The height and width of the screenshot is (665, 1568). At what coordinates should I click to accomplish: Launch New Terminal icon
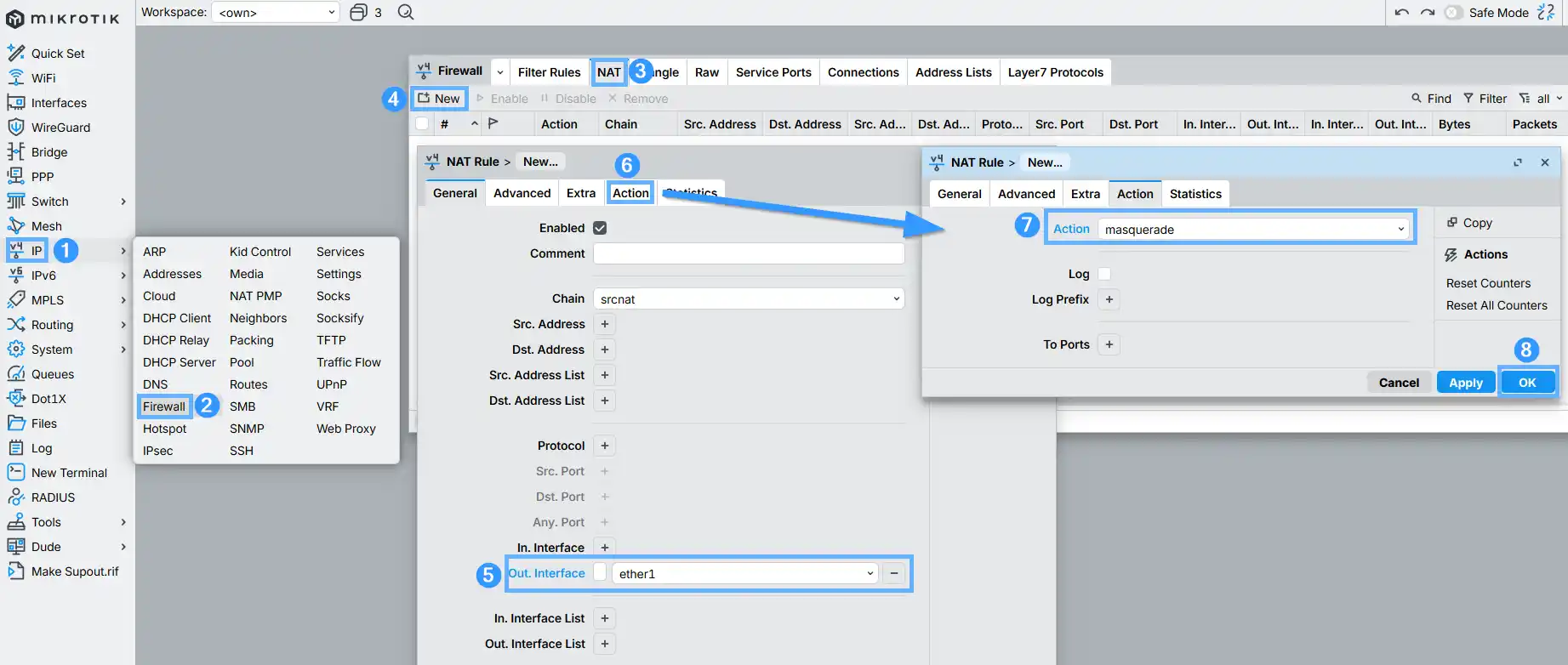coord(15,472)
